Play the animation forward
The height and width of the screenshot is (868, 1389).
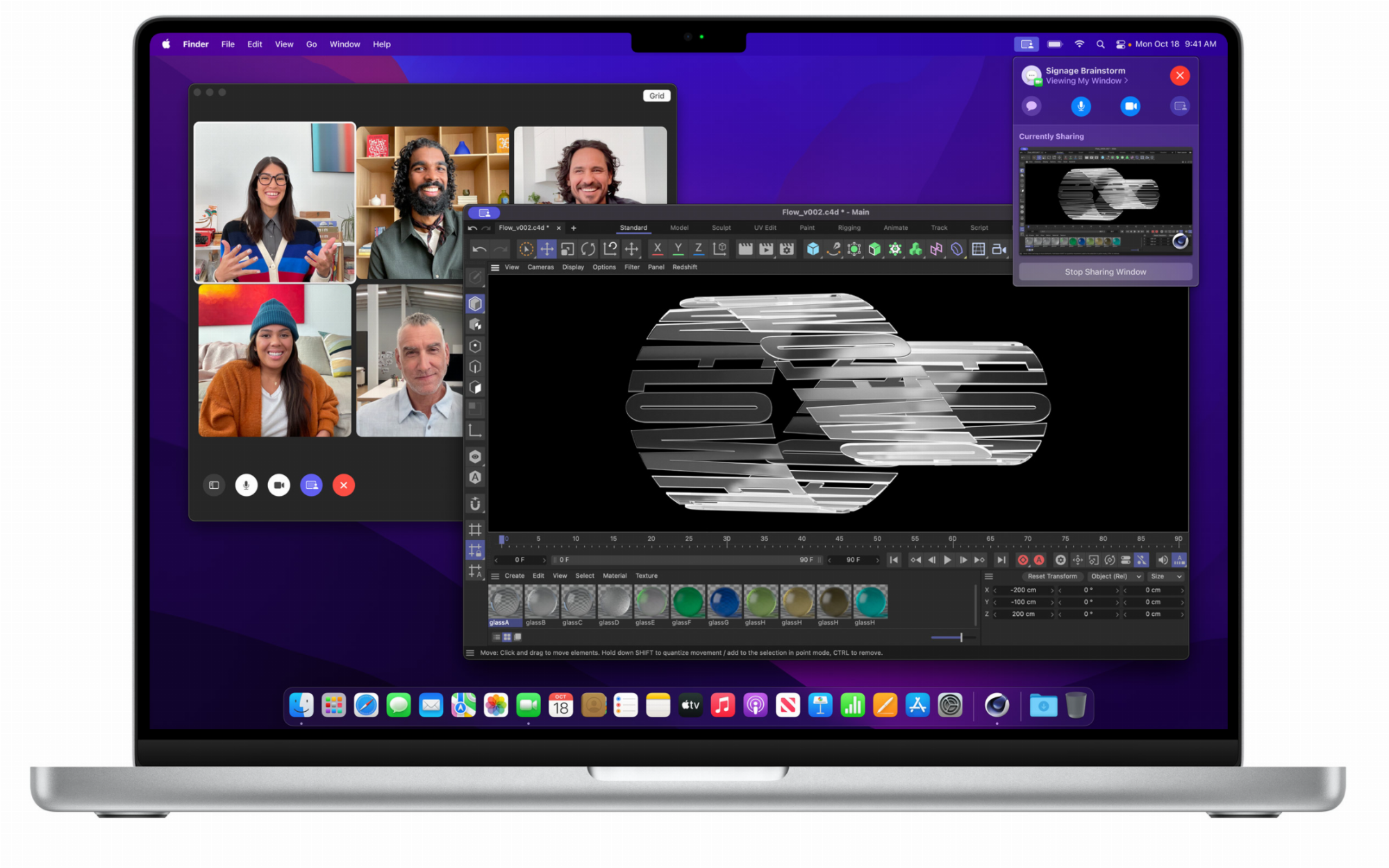tap(947, 560)
